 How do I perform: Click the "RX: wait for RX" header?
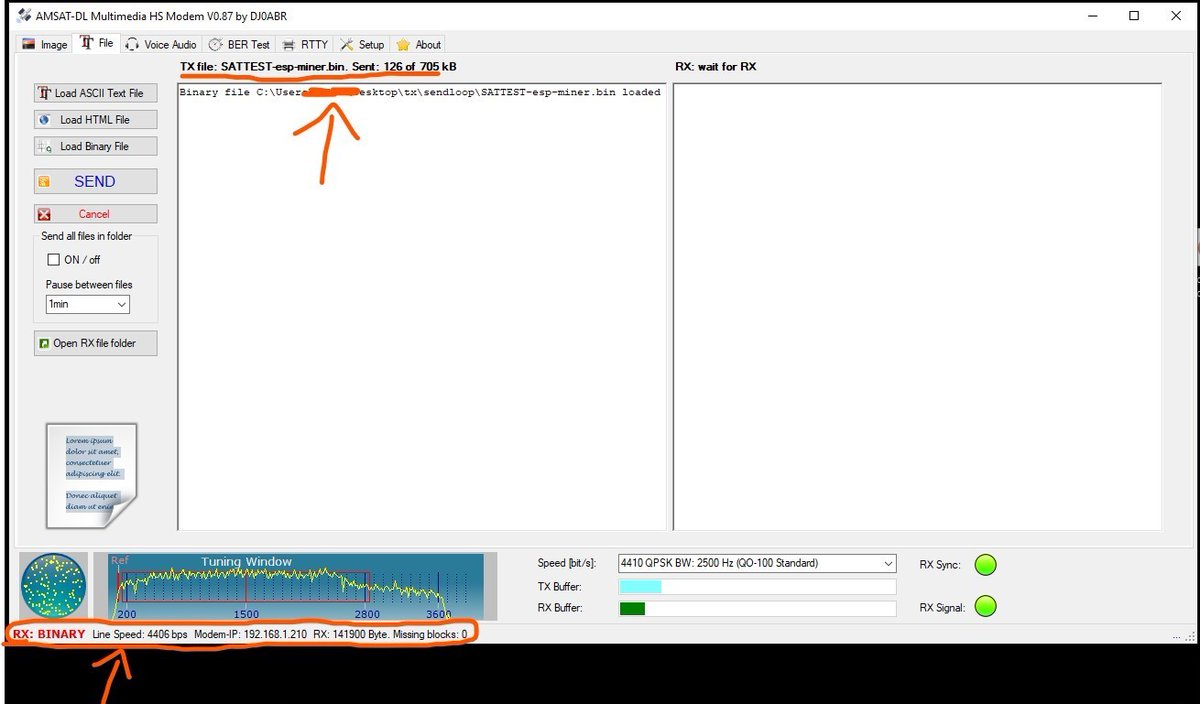click(716, 67)
